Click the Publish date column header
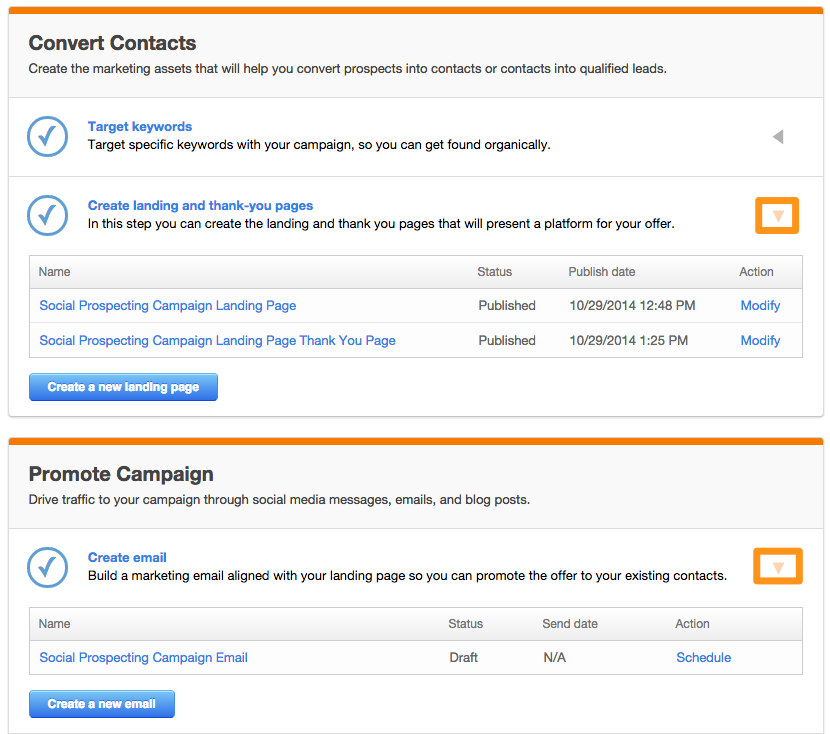 pos(602,272)
